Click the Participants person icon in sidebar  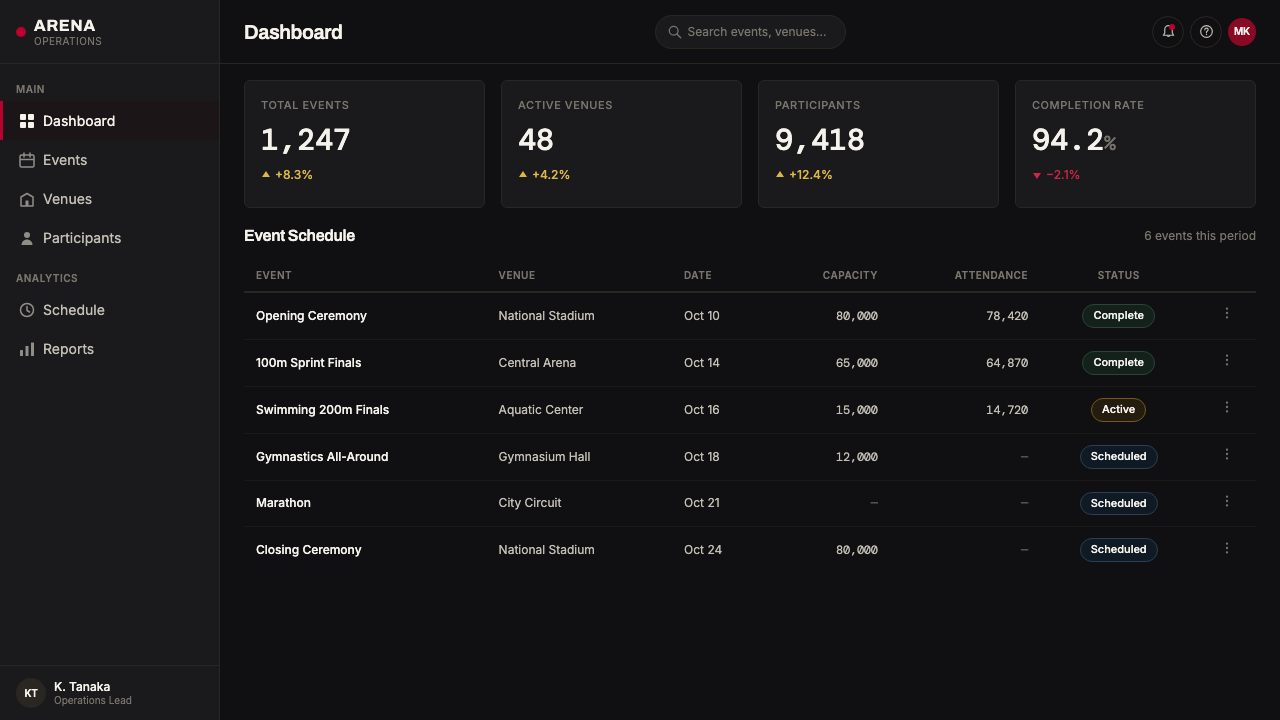tap(27, 238)
